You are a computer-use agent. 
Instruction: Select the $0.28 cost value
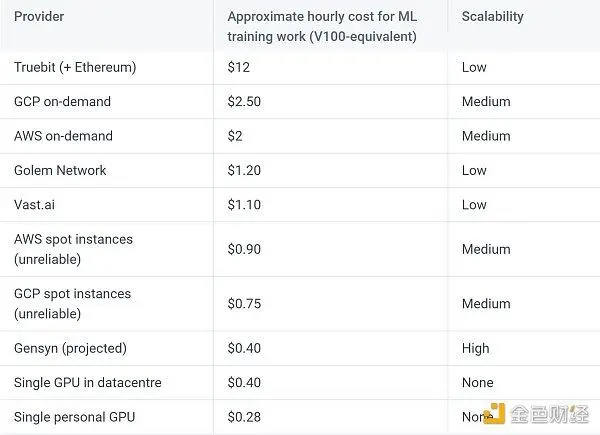point(244,417)
